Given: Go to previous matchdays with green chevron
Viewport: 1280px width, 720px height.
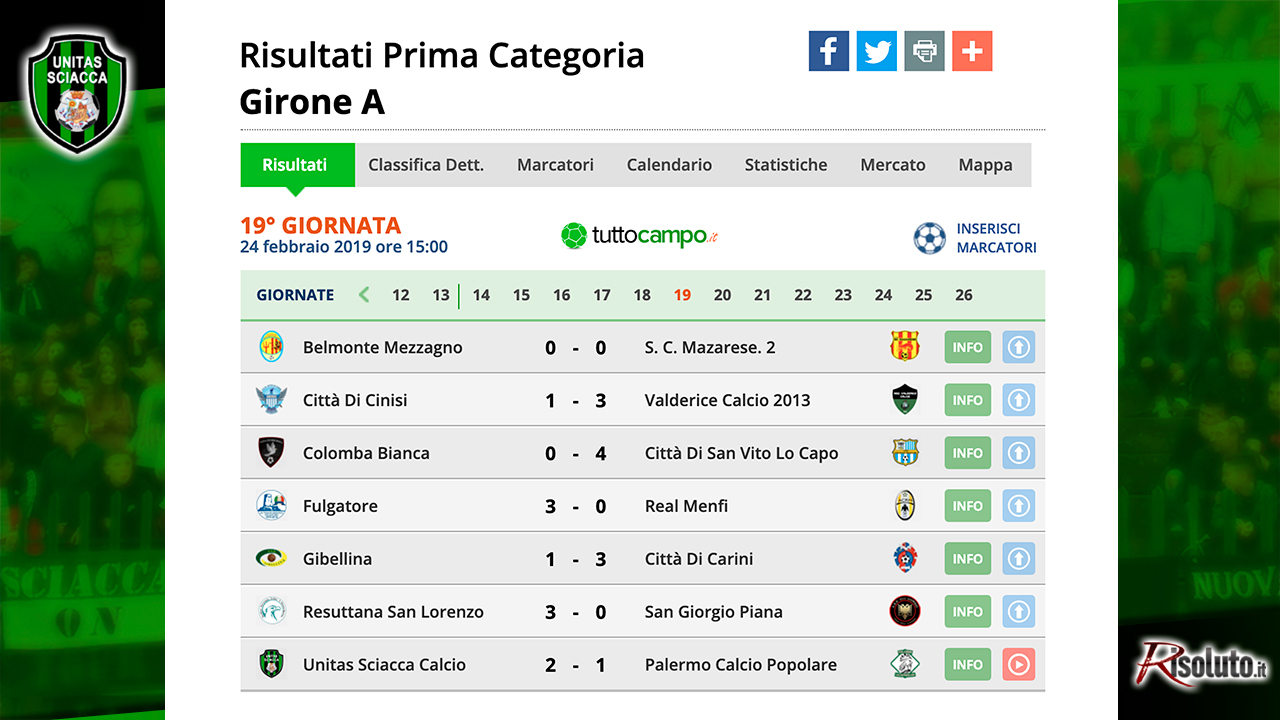Looking at the screenshot, I should coord(364,295).
